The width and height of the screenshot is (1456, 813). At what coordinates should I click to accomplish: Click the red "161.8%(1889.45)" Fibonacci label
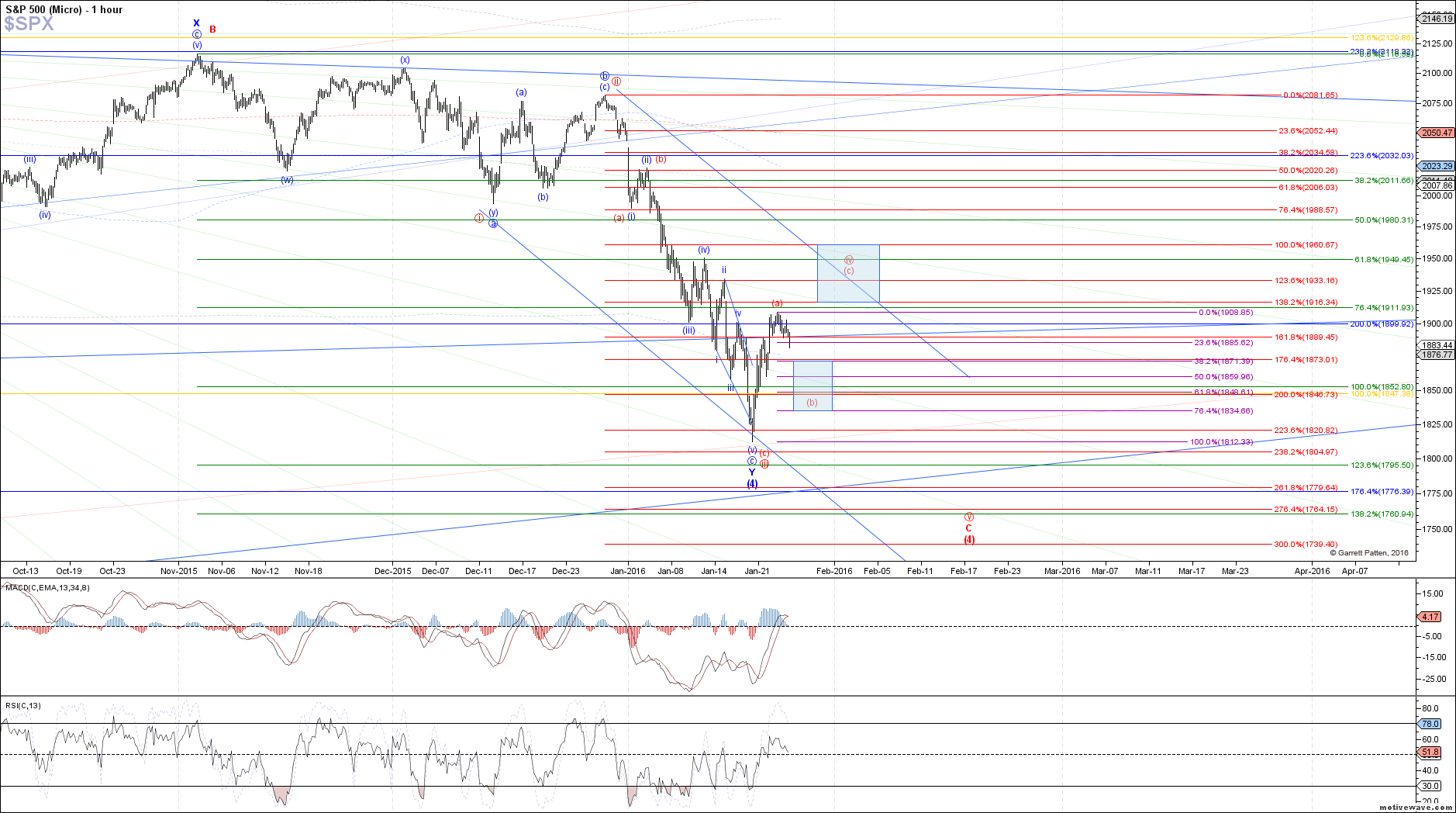[1306, 337]
